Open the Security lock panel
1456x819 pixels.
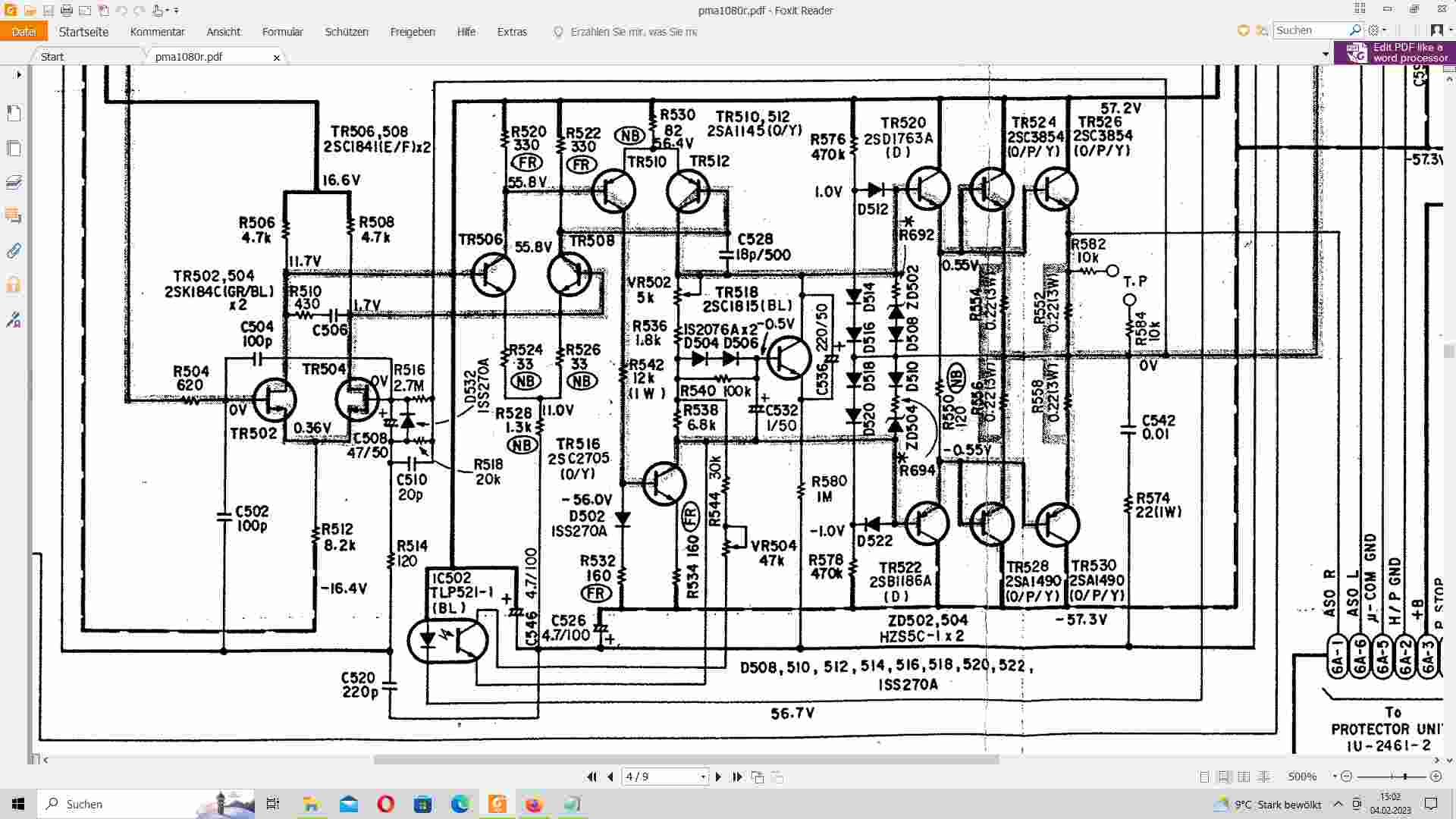14,285
